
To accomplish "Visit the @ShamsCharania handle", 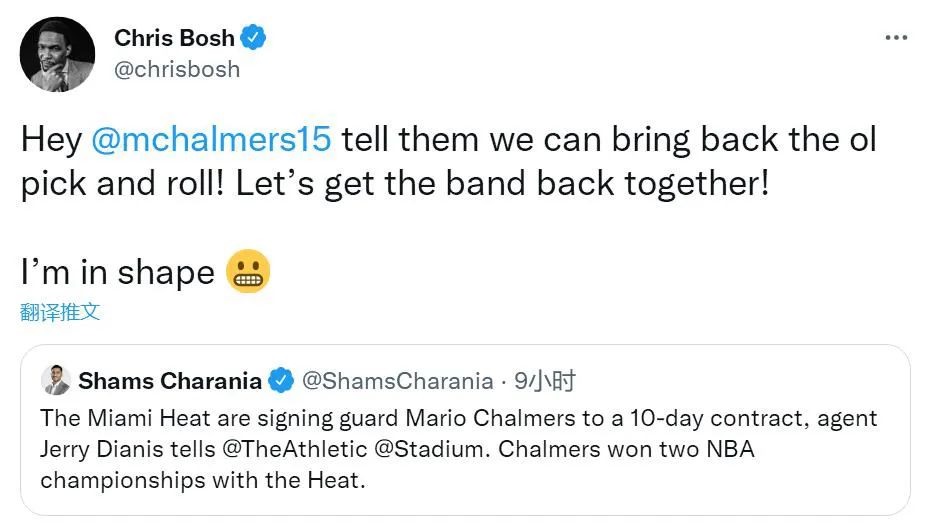I will point(397,381).
